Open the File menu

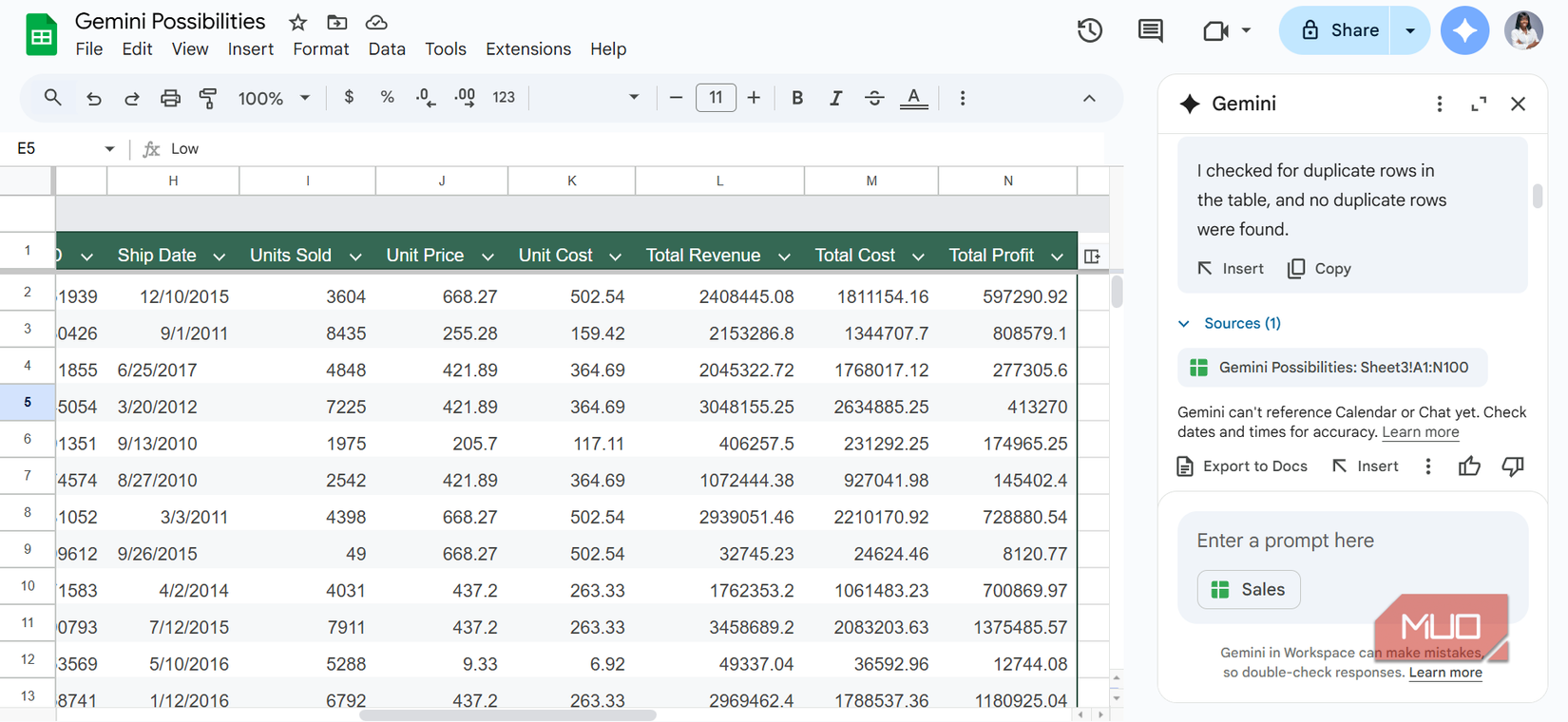89,48
